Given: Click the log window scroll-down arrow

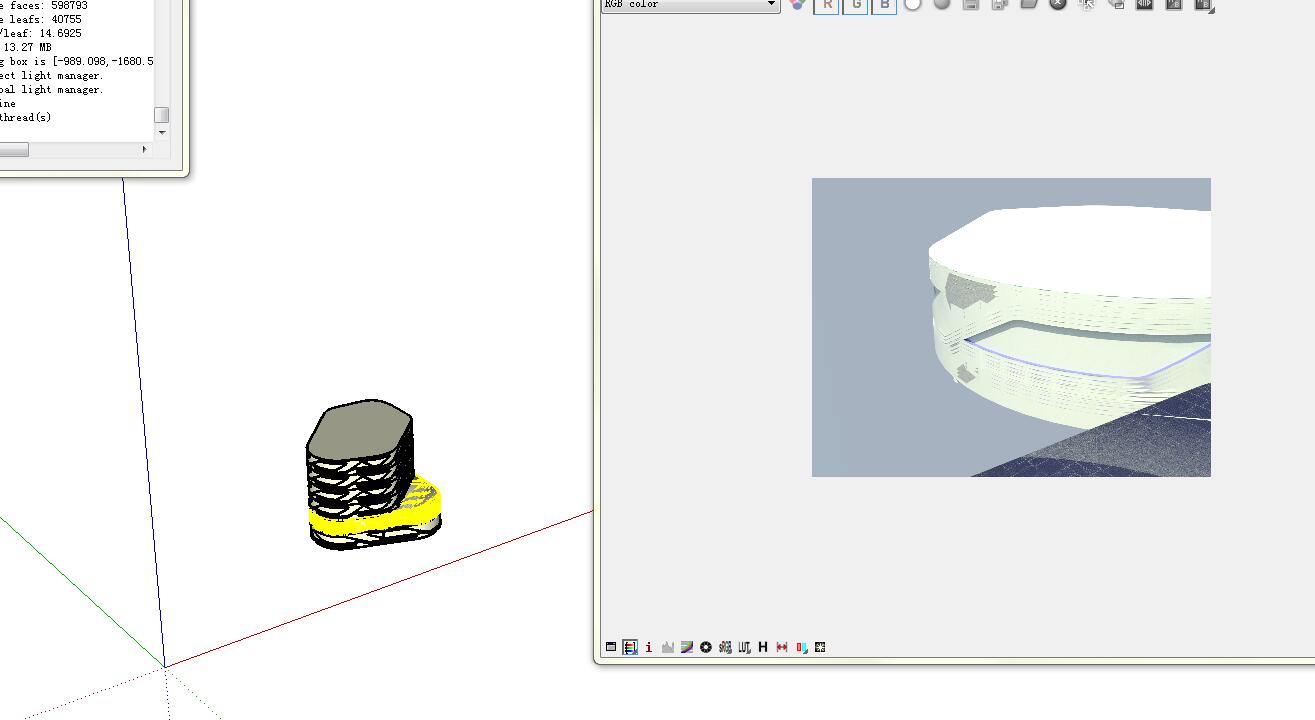Looking at the screenshot, I should pyautogui.click(x=161, y=132).
